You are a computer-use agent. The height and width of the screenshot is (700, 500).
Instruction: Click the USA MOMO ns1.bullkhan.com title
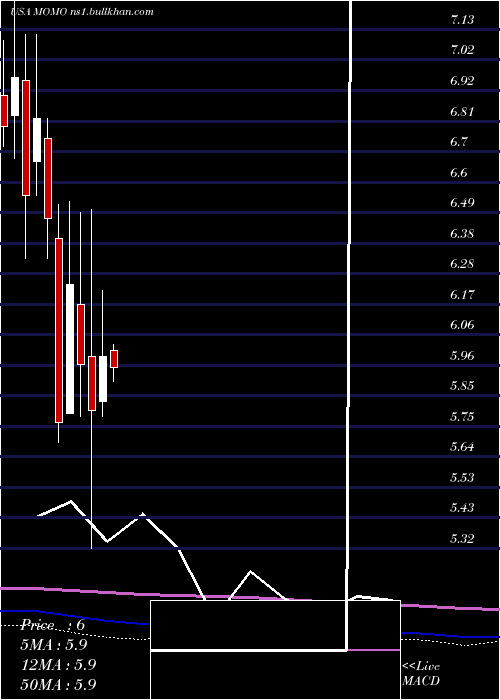[82, 12]
